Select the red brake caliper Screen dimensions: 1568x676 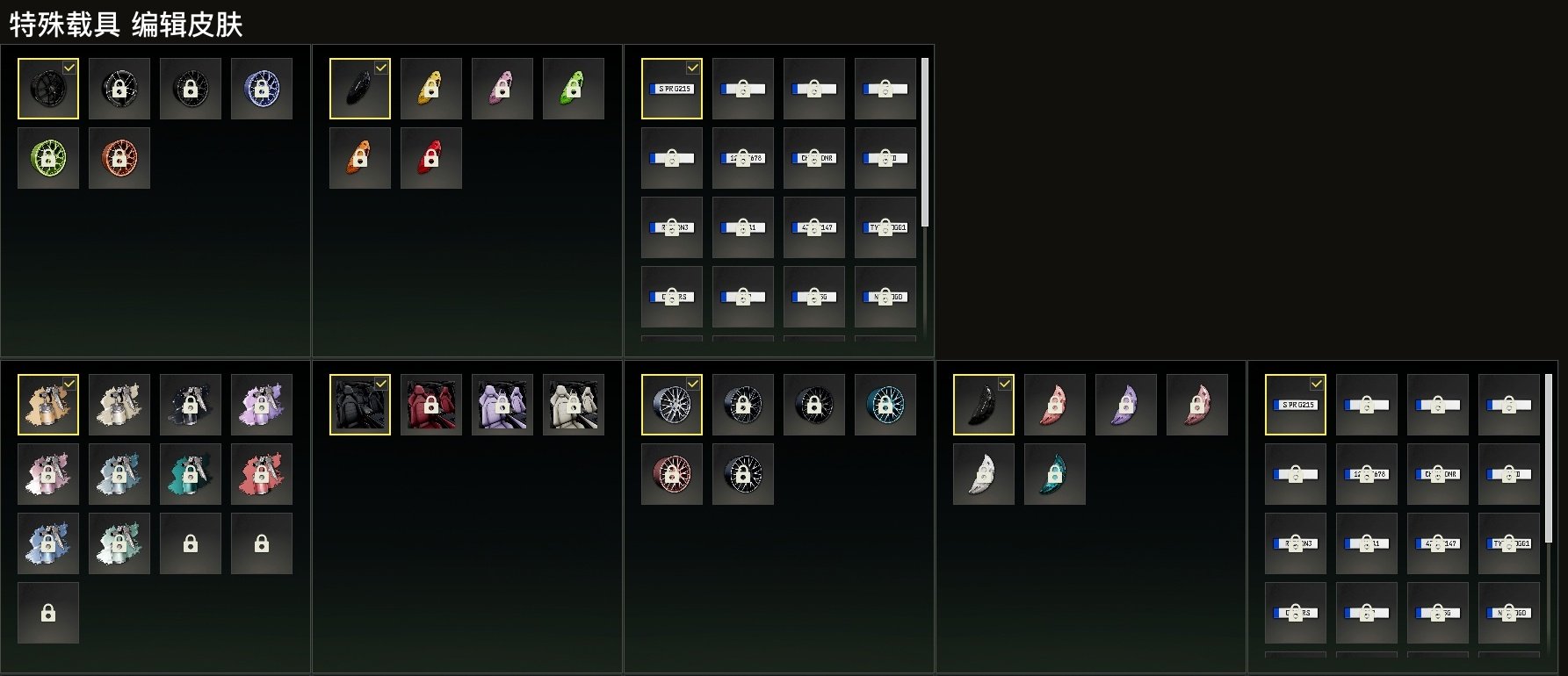(431, 158)
